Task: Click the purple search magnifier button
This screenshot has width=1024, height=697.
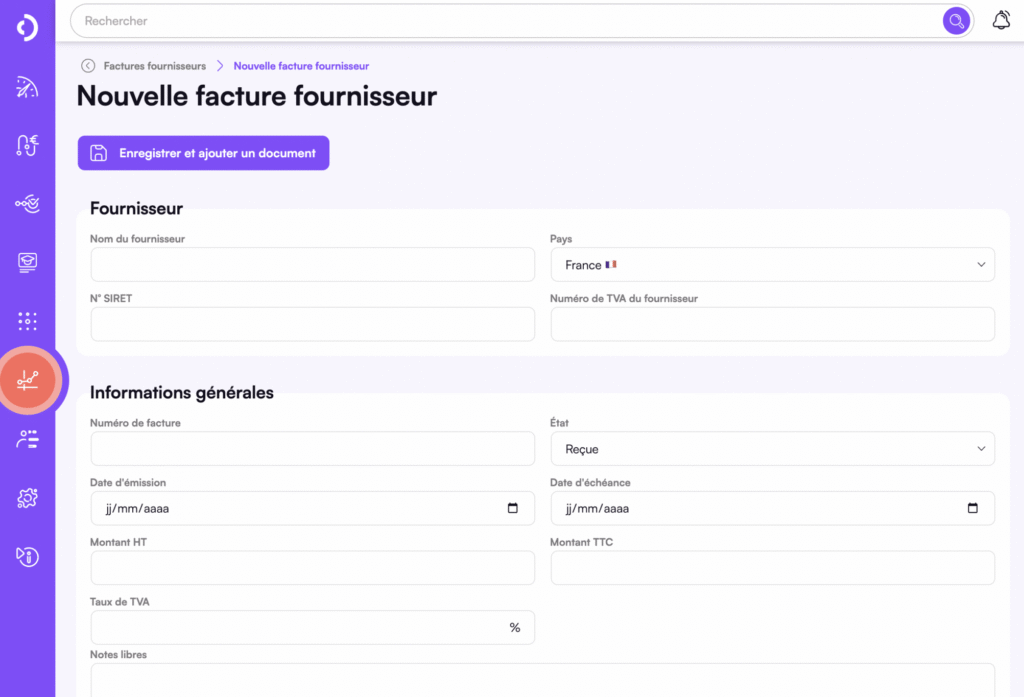Action: (x=956, y=20)
